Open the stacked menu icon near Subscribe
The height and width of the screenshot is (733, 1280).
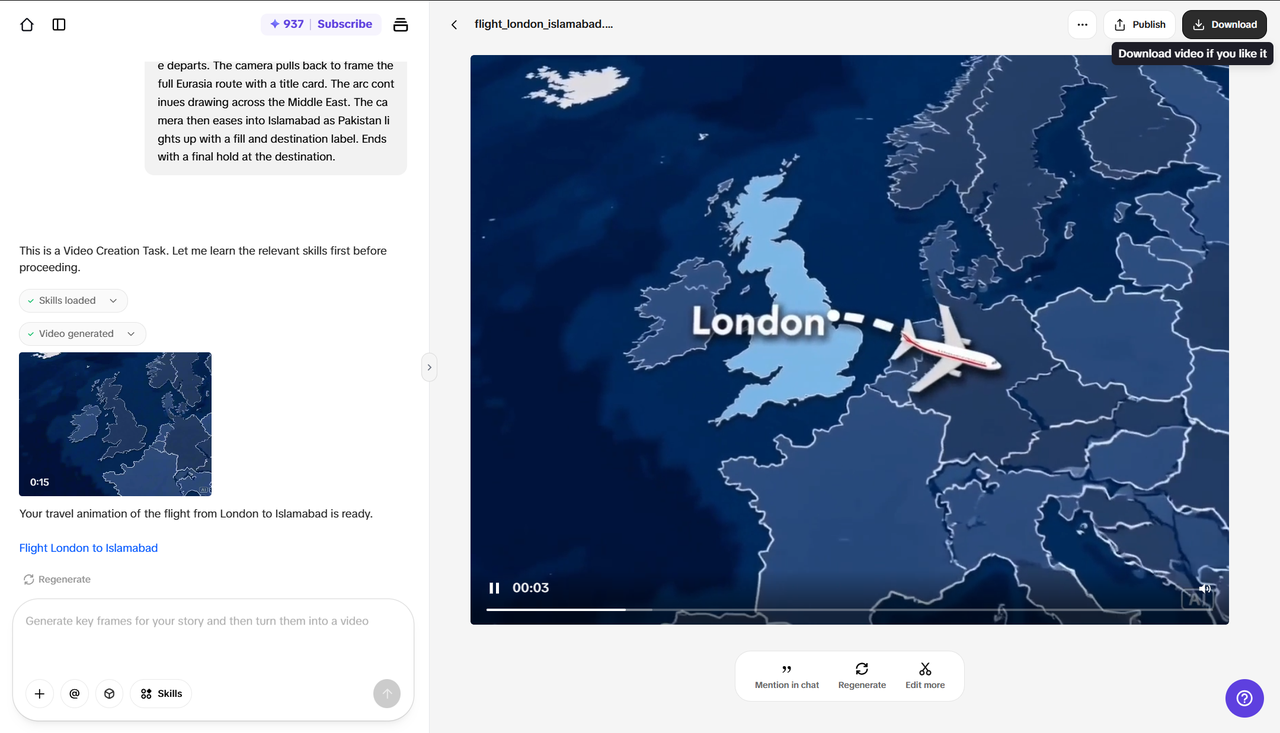[x=401, y=25]
